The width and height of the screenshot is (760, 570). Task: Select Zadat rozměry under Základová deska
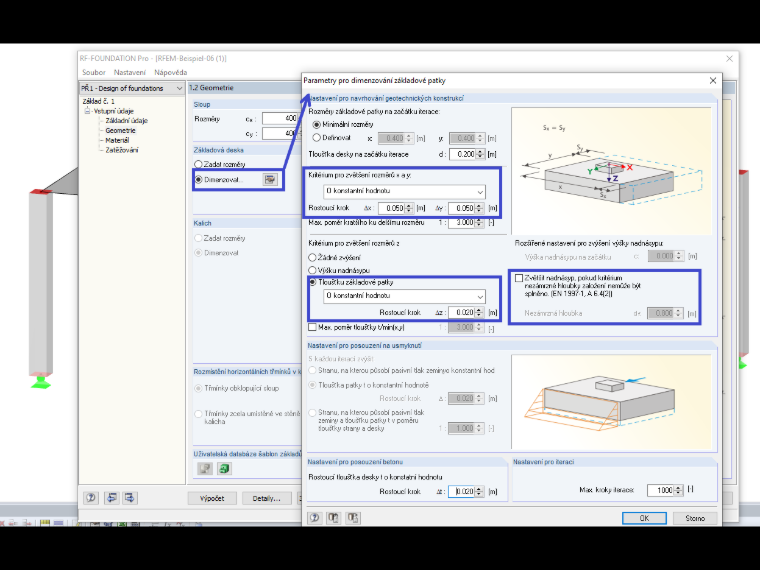pos(198,164)
